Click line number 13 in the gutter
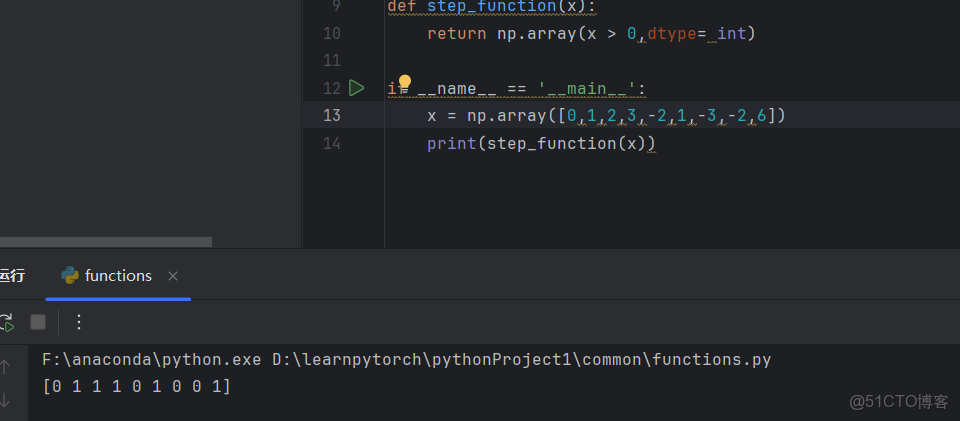960x421 pixels. point(331,115)
